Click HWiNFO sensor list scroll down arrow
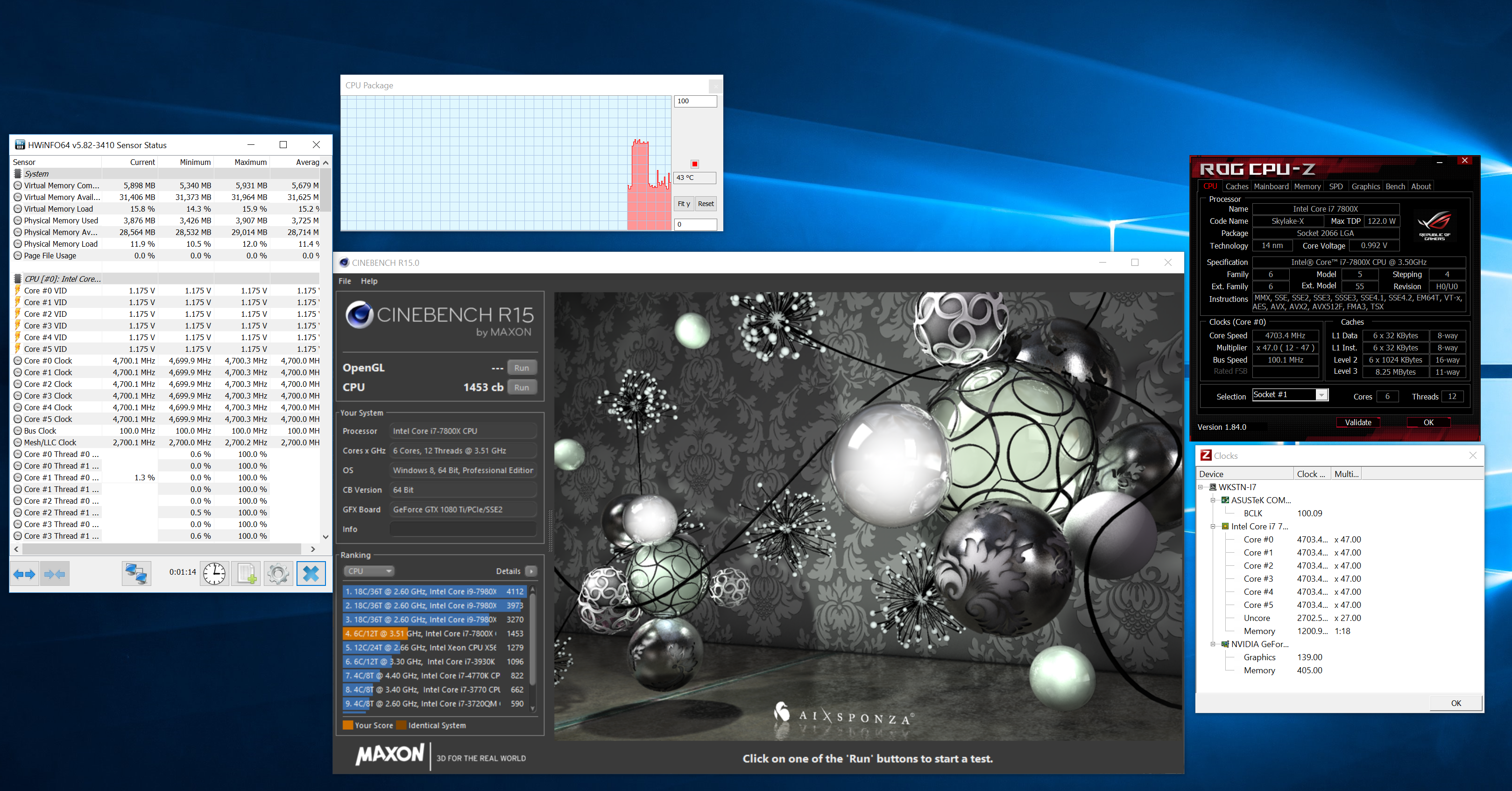The image size is (1512, 791). click(x=326, y=536)
